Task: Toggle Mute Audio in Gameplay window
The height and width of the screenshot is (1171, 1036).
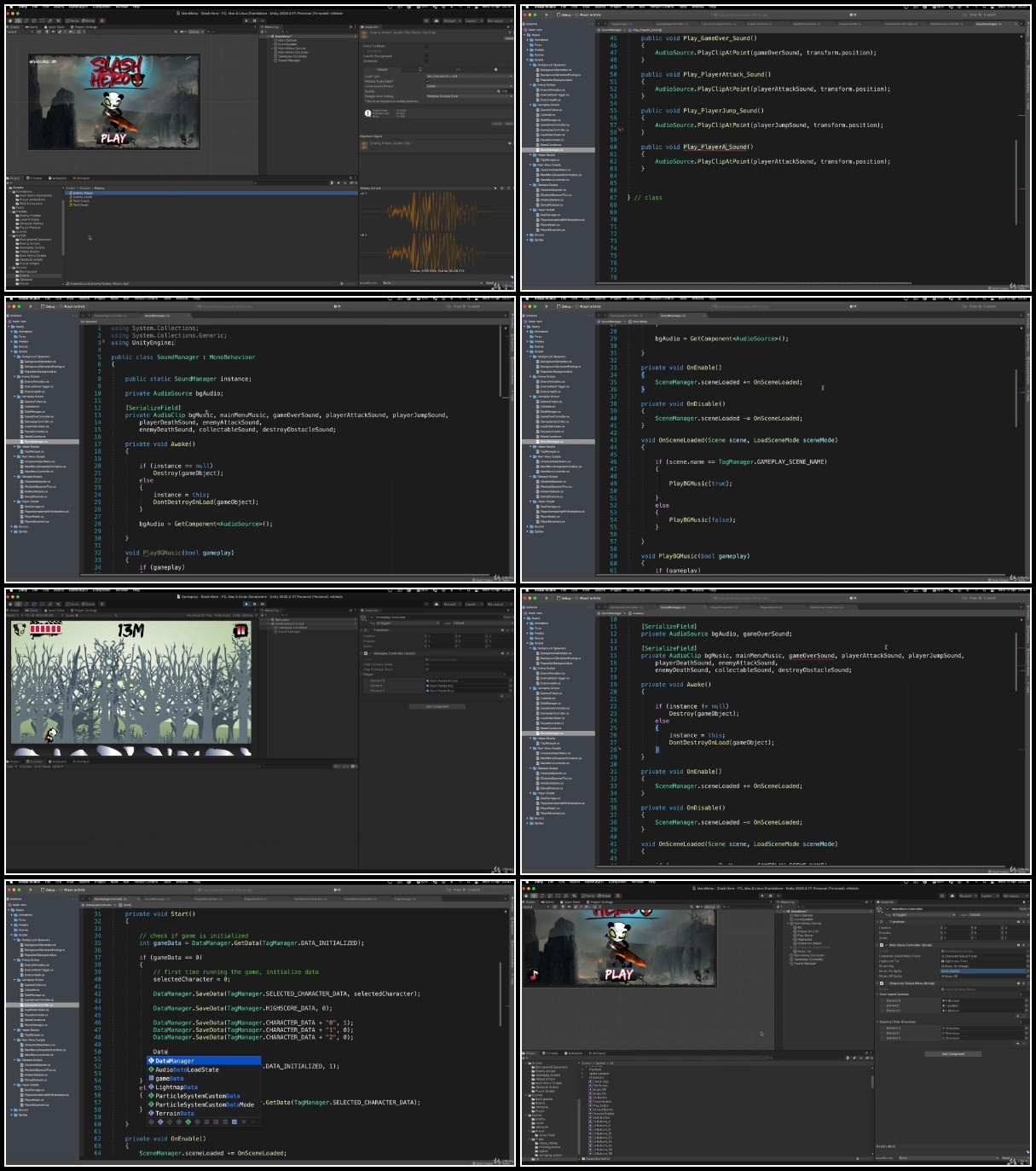Action: pyautogui.click(x=222, y=616)
